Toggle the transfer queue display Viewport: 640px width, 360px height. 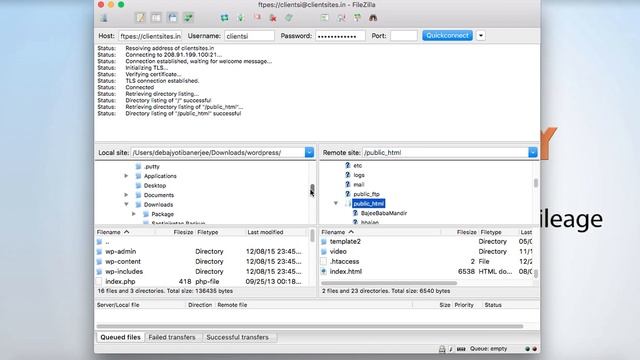(188, 18)
